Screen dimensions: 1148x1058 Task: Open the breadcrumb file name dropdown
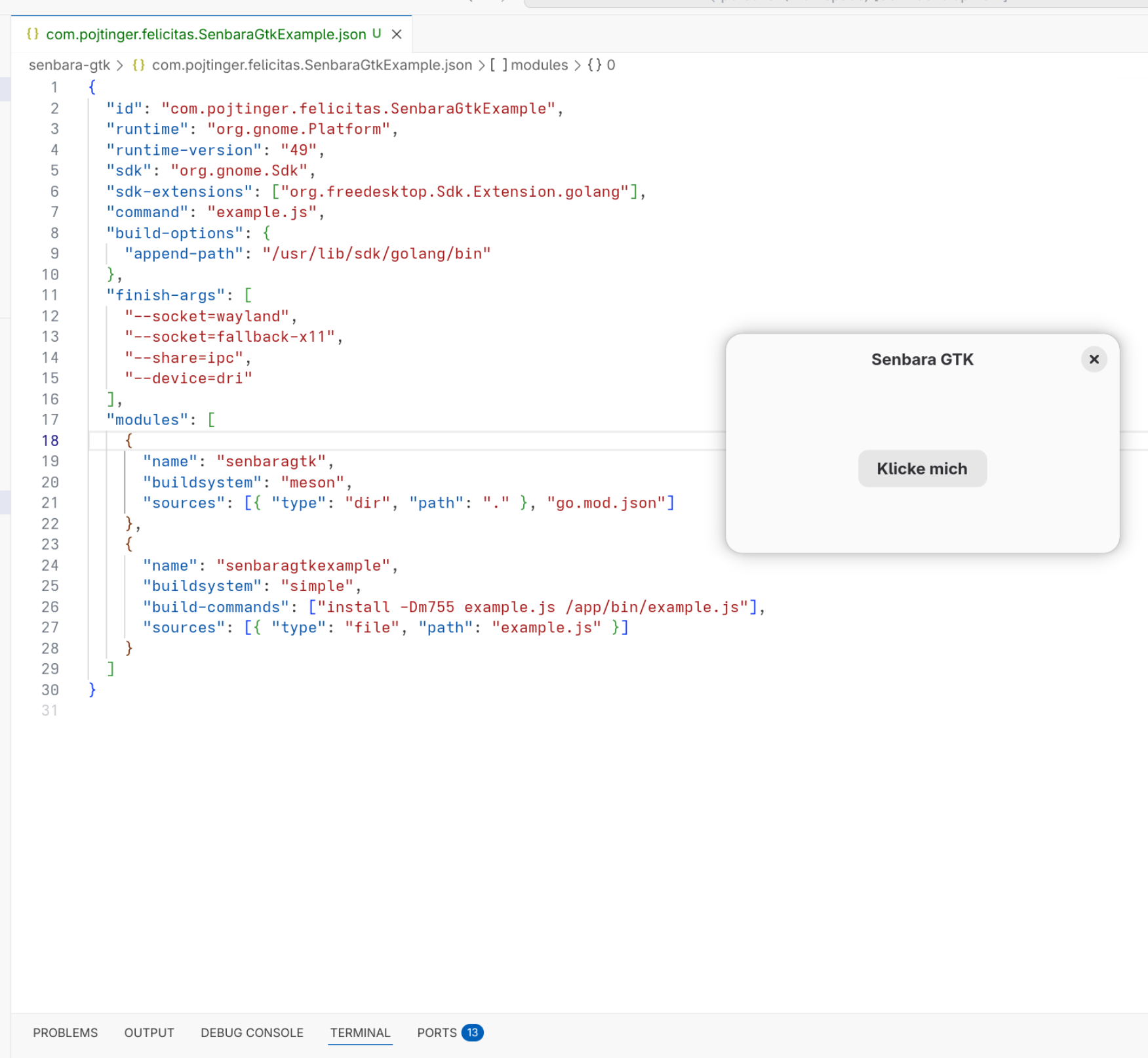(x=311, y=65)
